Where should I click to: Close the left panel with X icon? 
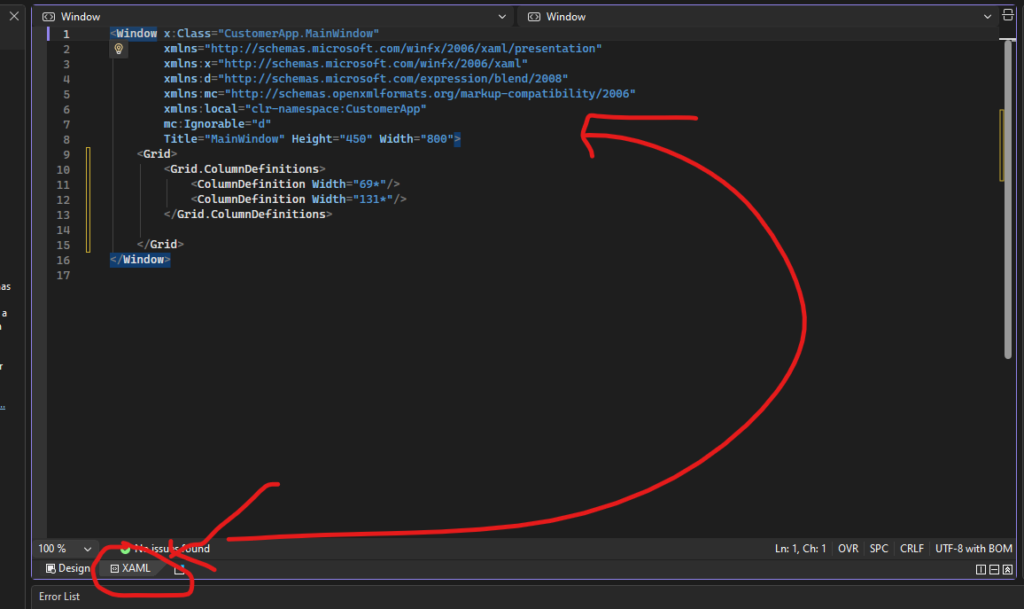point(14,16)
